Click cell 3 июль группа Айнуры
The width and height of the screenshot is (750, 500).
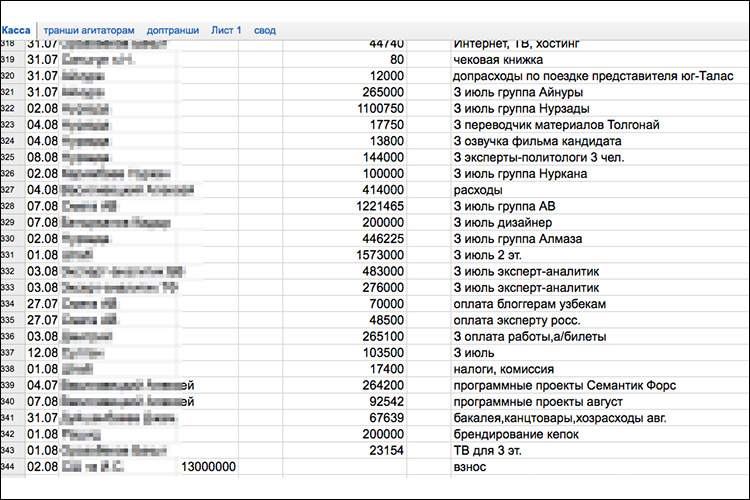point(600,92)
